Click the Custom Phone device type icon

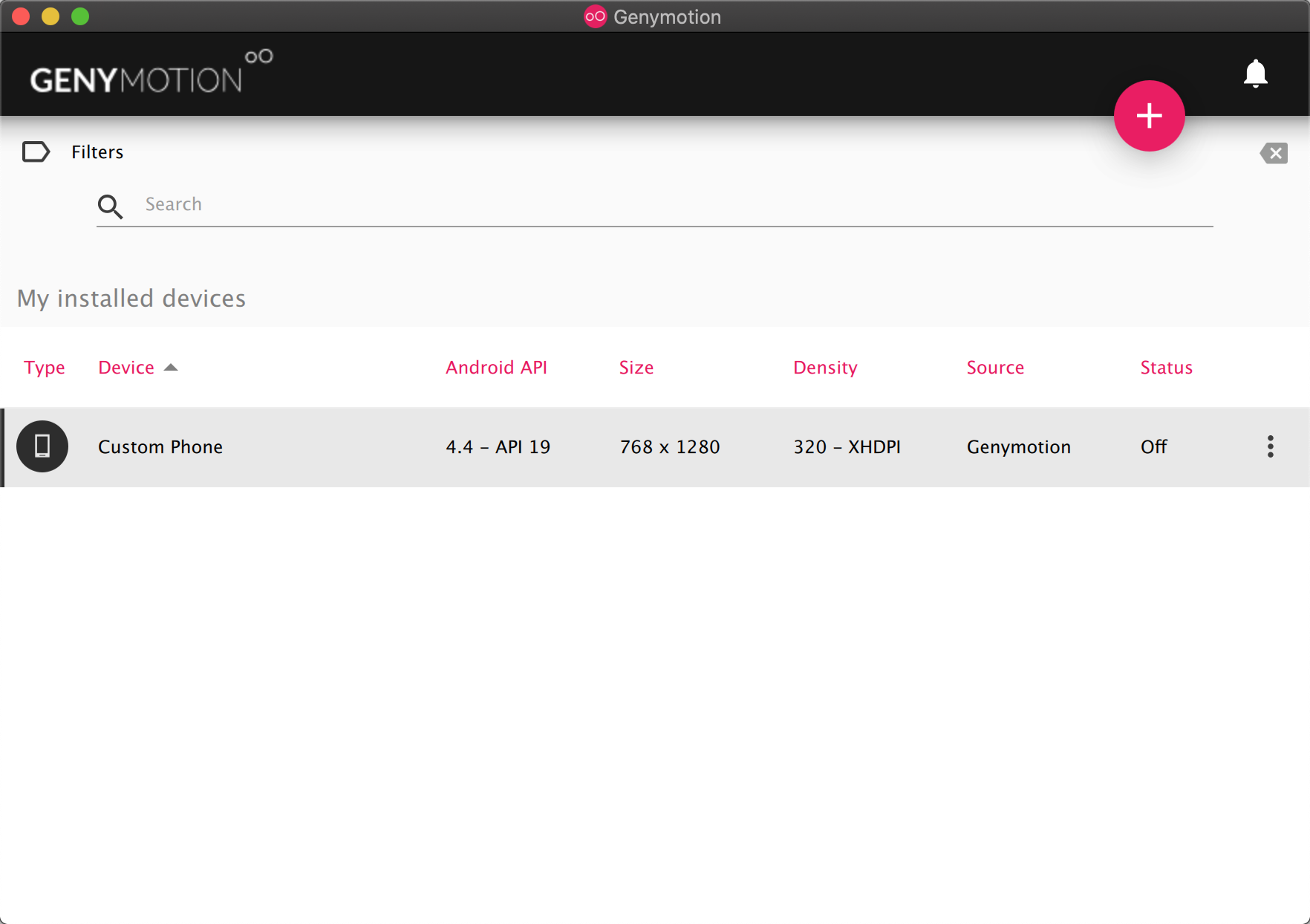(x=42, y=446)
